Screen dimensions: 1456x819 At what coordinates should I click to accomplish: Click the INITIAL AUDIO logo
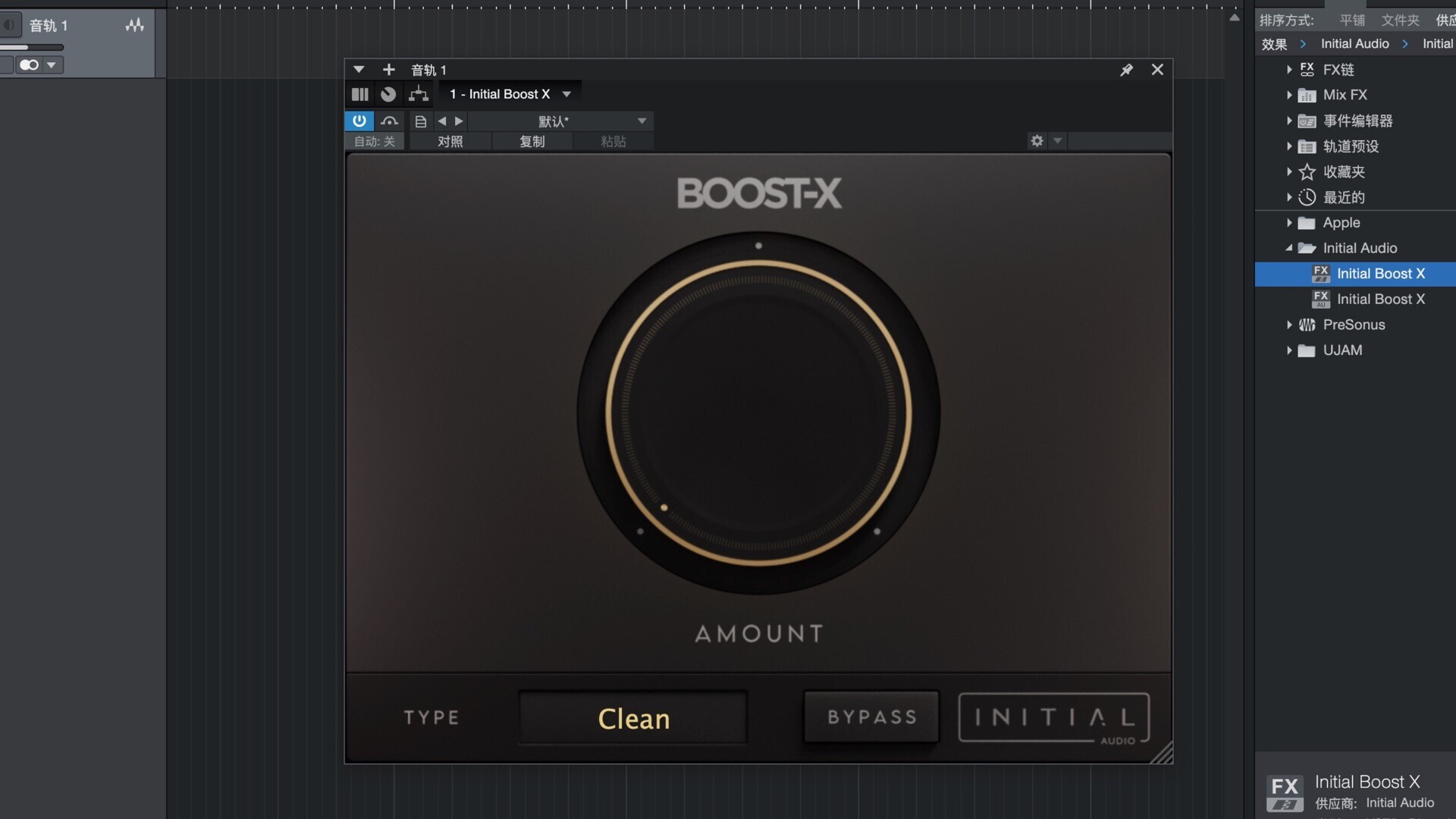pyautogui.click(x=1054, y=717)
